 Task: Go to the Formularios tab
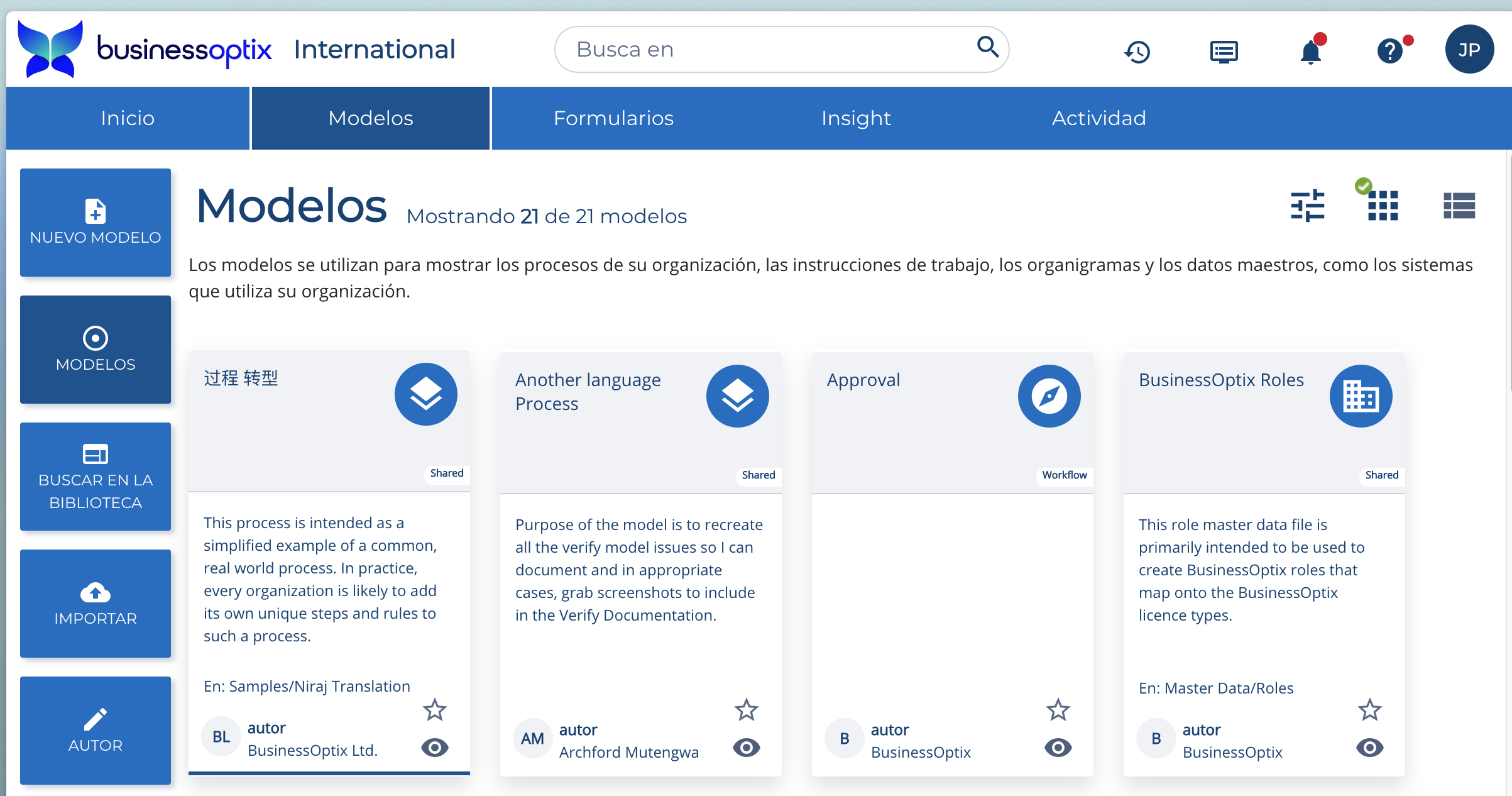pyautogui.click(x=613, y=118)
